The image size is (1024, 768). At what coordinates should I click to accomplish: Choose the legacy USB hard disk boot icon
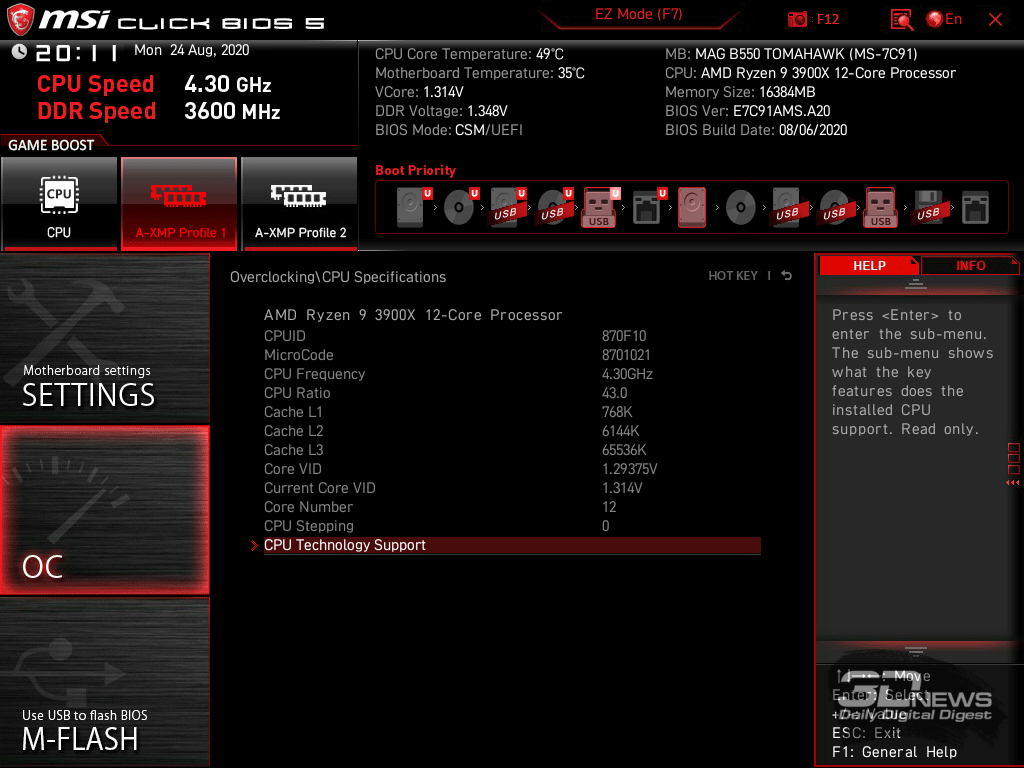pyautogui.click(x=787, y=207)
